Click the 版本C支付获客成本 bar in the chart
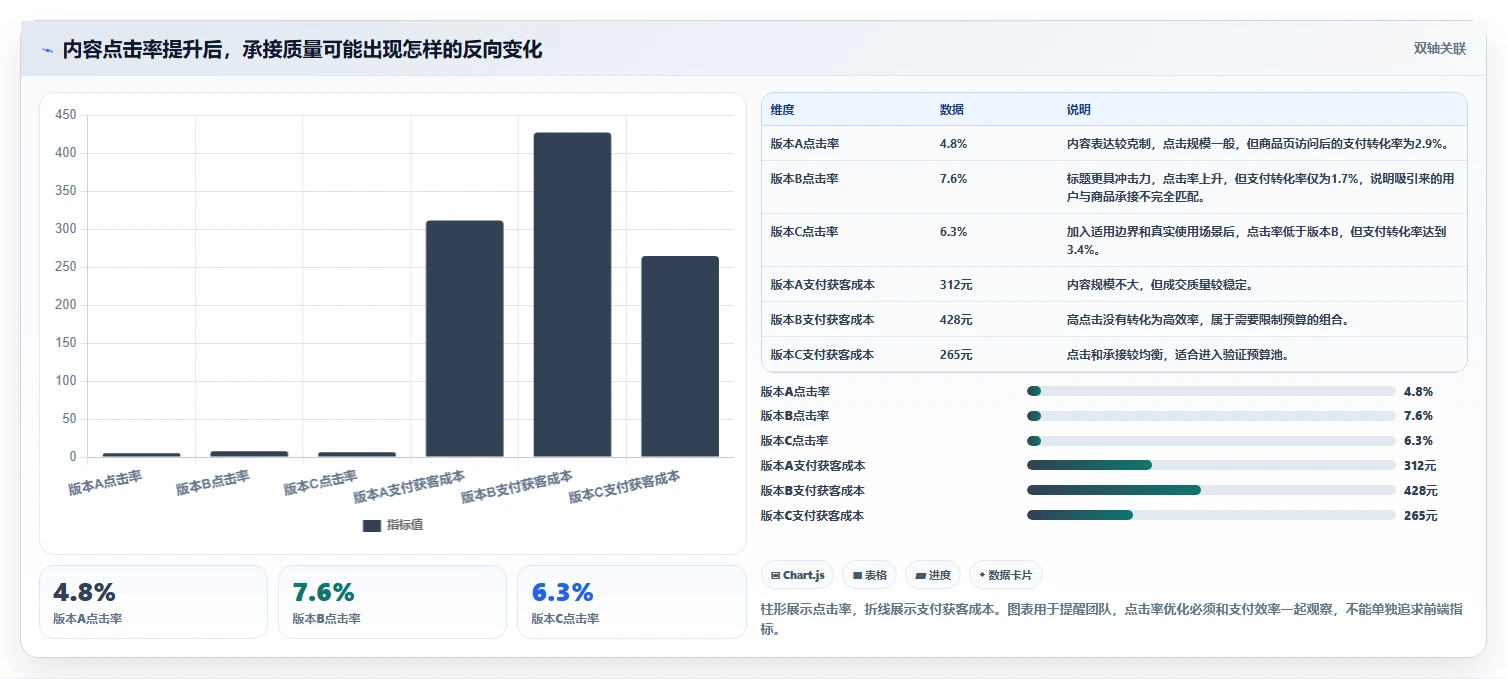Image resolution: width=1507 pixels, height=679 pixels. tap(680, 357)
